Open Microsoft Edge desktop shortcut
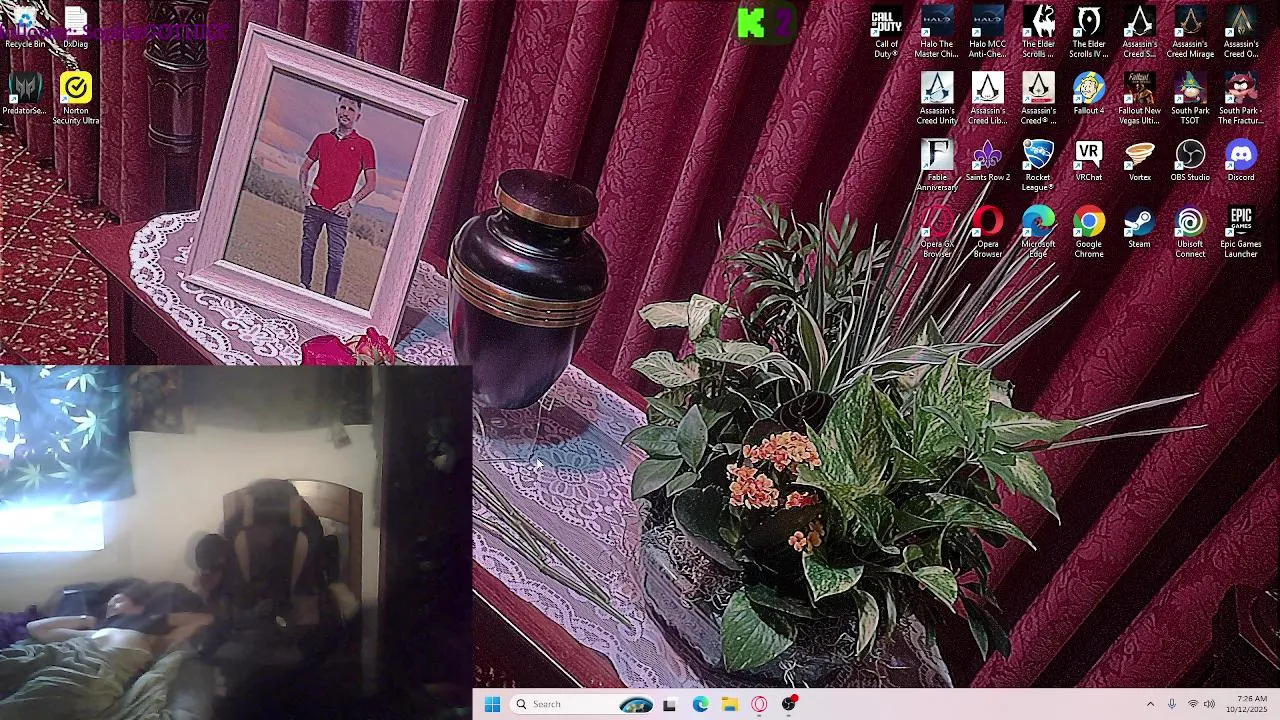The height and width of the screenshot is (720, 1280). click(x=1038, y=232)
